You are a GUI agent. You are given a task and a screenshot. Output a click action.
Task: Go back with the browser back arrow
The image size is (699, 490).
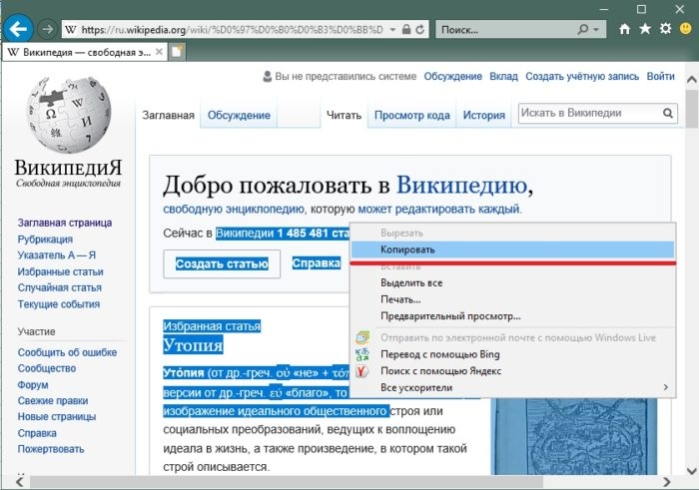pos(18,29)
